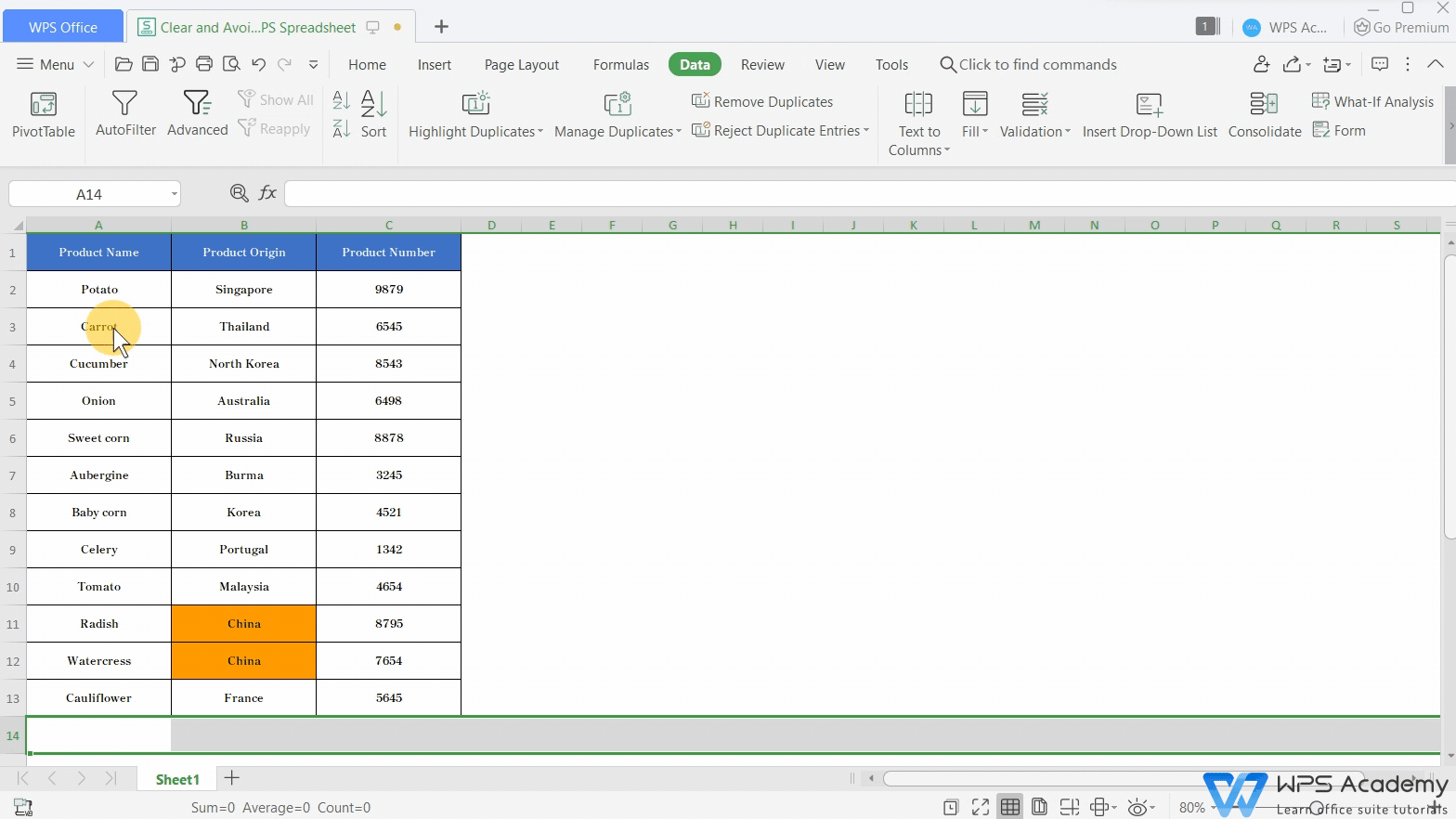Switch to the Formulas tab
Screen dimensions: 1456x819
(x=620, y=64)
